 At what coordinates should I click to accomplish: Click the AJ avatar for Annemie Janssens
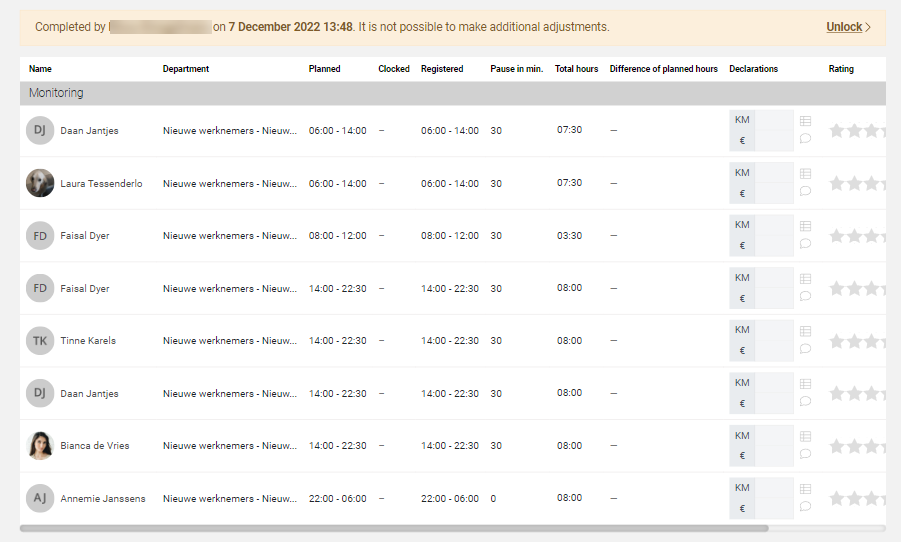click(40, 498)
